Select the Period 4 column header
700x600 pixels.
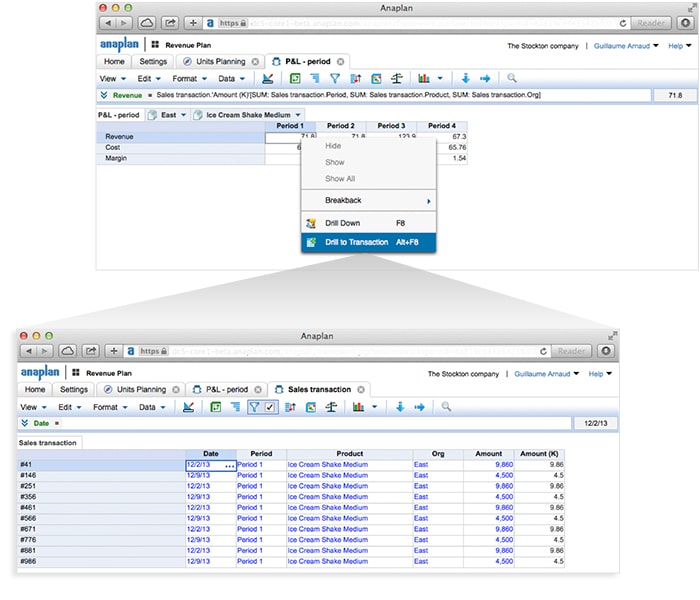(x=442, y=126)
